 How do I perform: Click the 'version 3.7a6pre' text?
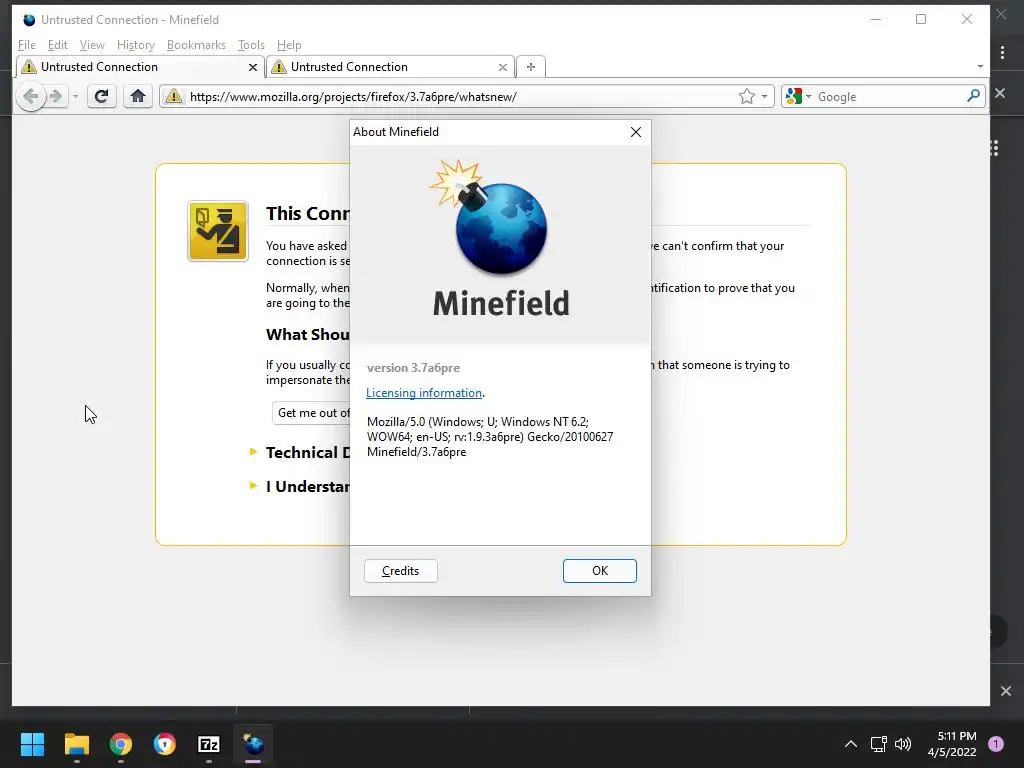[x=413, y=368]
